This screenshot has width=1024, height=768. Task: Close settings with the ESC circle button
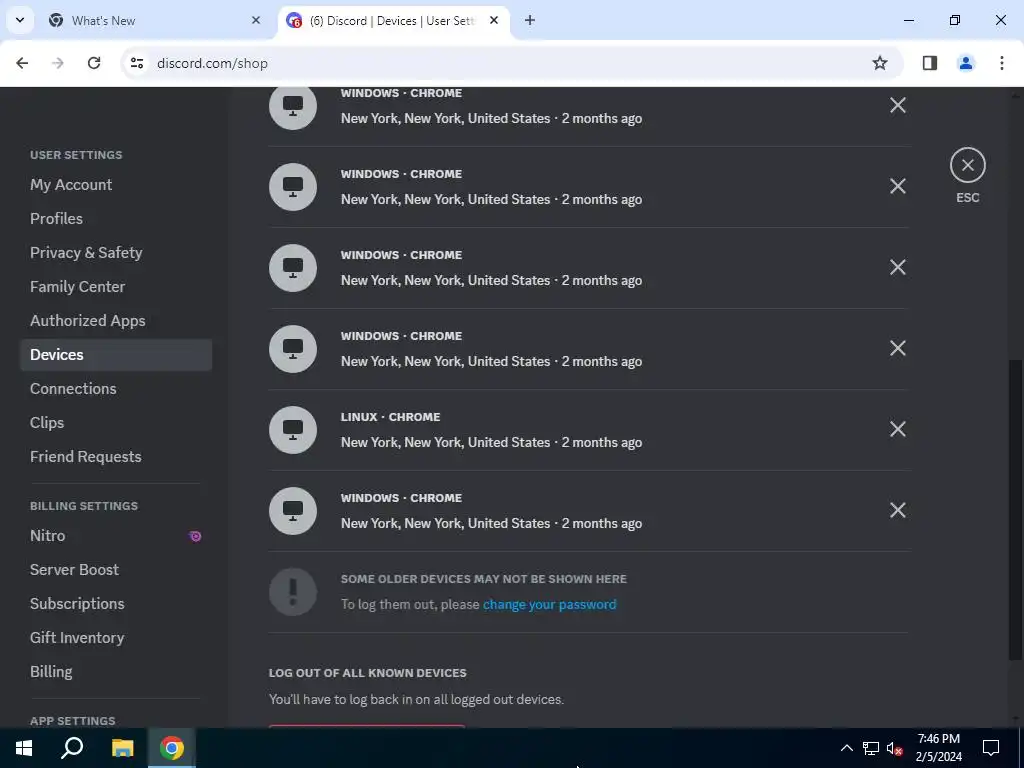point(967,165)
